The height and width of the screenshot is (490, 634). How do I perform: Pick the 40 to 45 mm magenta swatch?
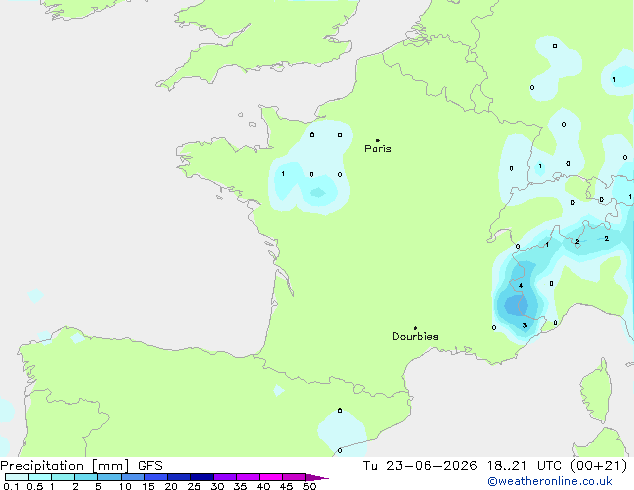271,477
